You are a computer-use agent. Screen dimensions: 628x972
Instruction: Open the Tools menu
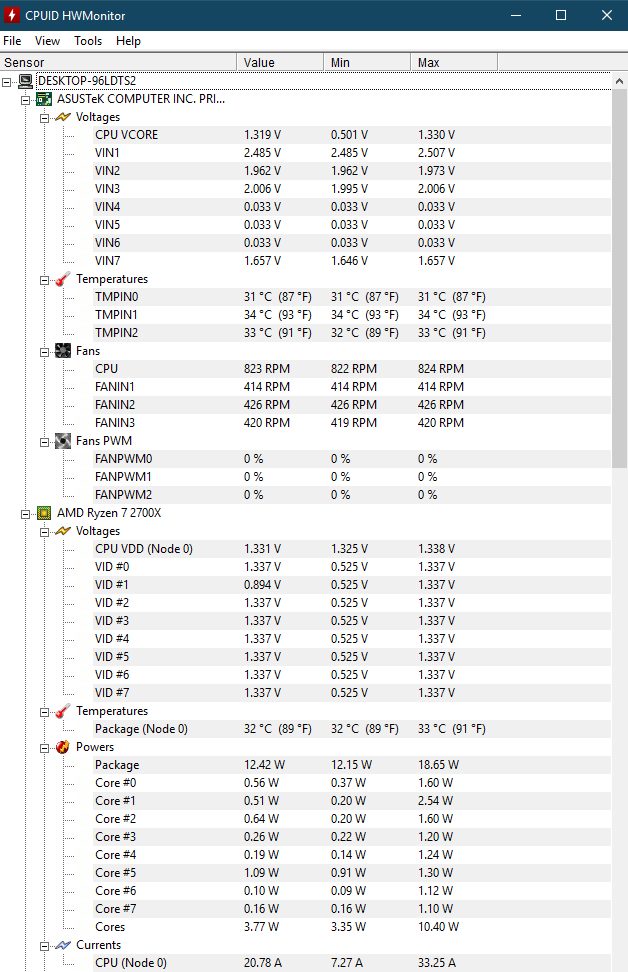[x=88, y=41]
